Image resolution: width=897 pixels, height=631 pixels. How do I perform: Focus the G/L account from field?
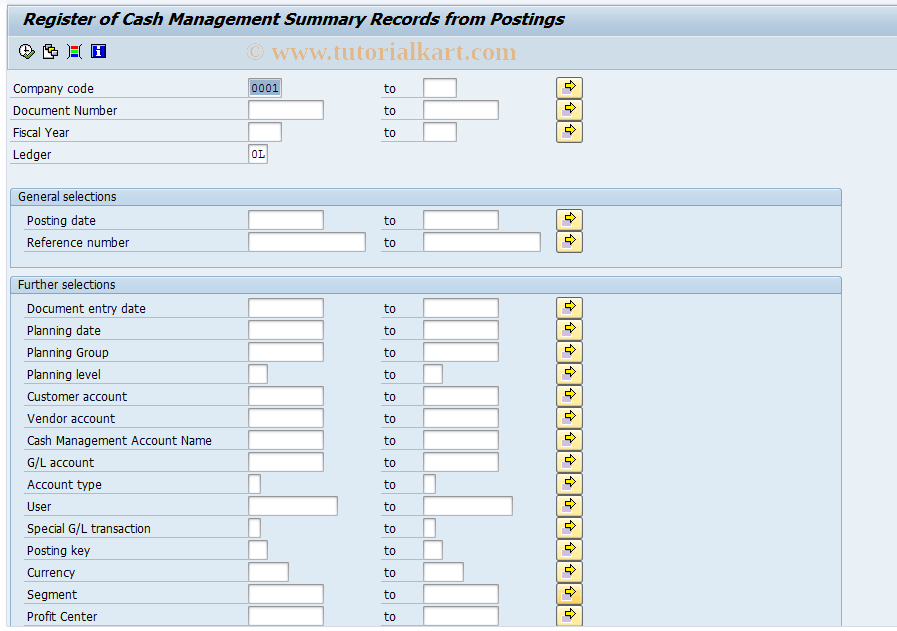point(286,462)
